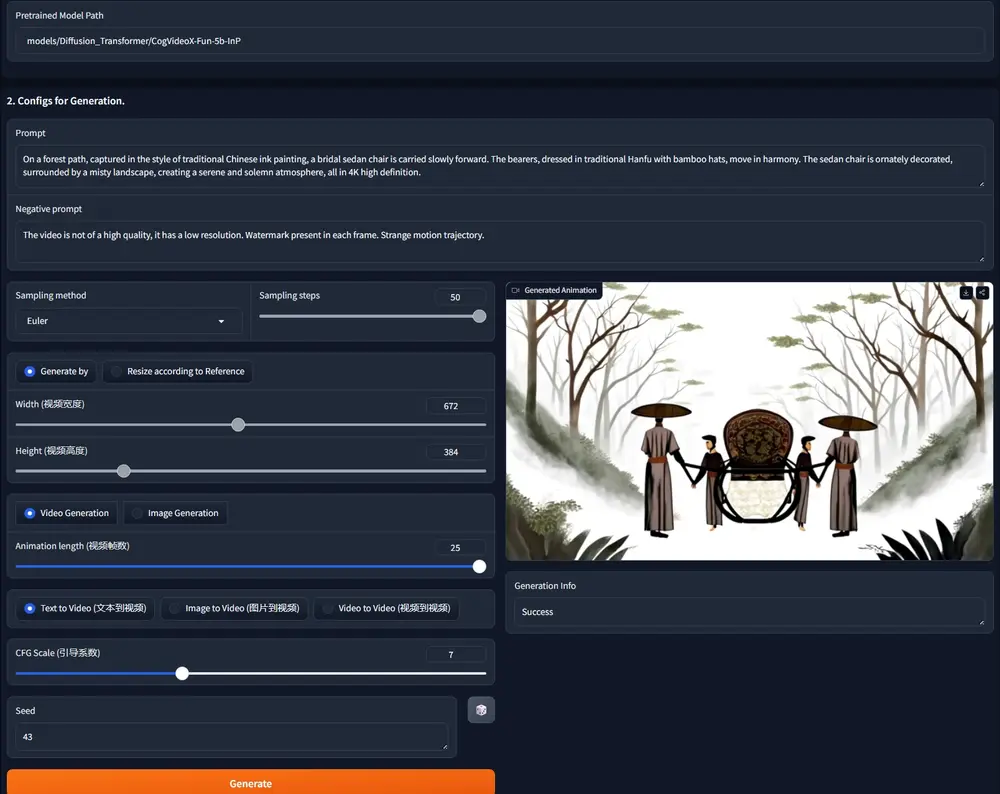1000x794 pixels.
Task: Click the download icon on Generated Animation
Action: click(x=966, y=293)
